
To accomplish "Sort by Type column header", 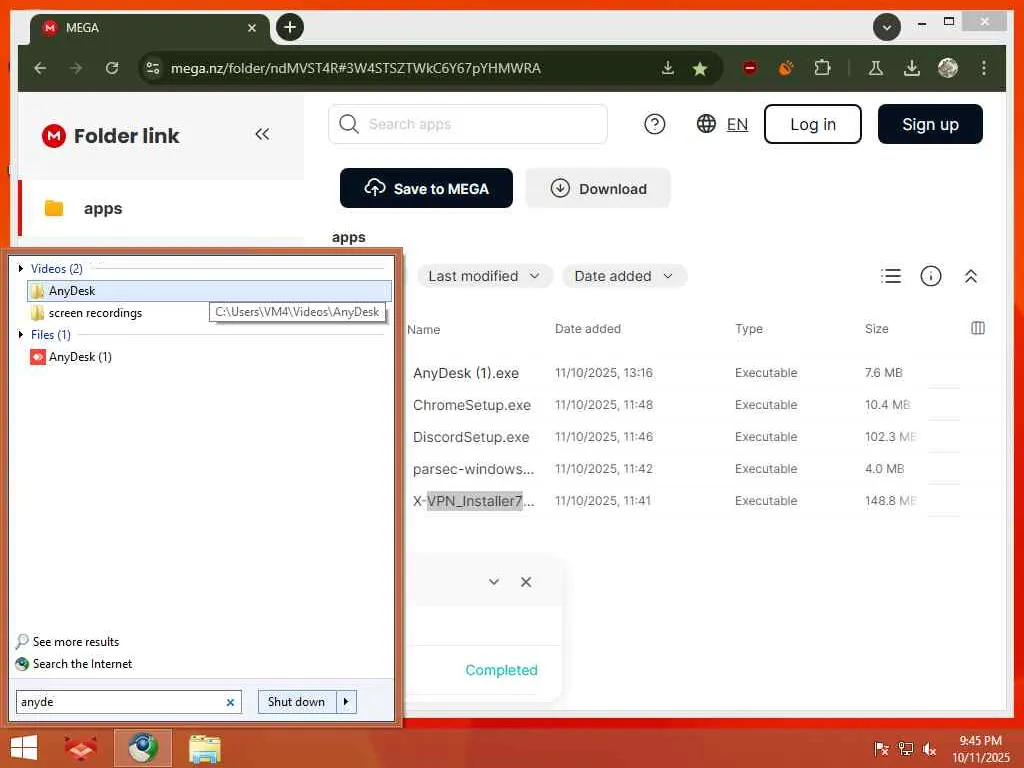I will tap(748, 328).
